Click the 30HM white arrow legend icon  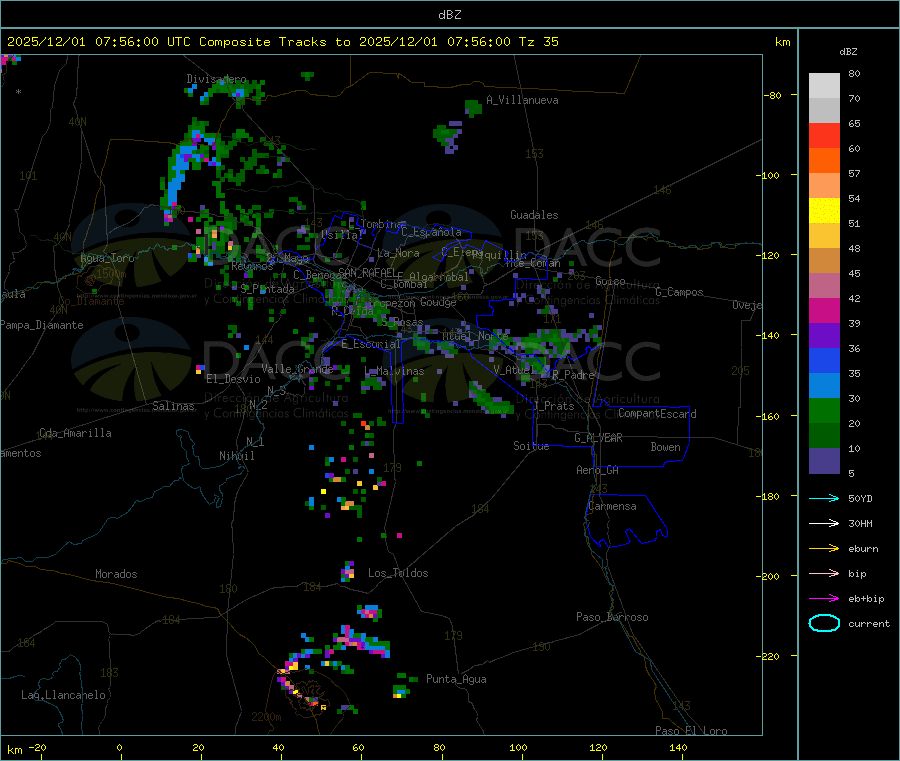[x=824, y=523]
